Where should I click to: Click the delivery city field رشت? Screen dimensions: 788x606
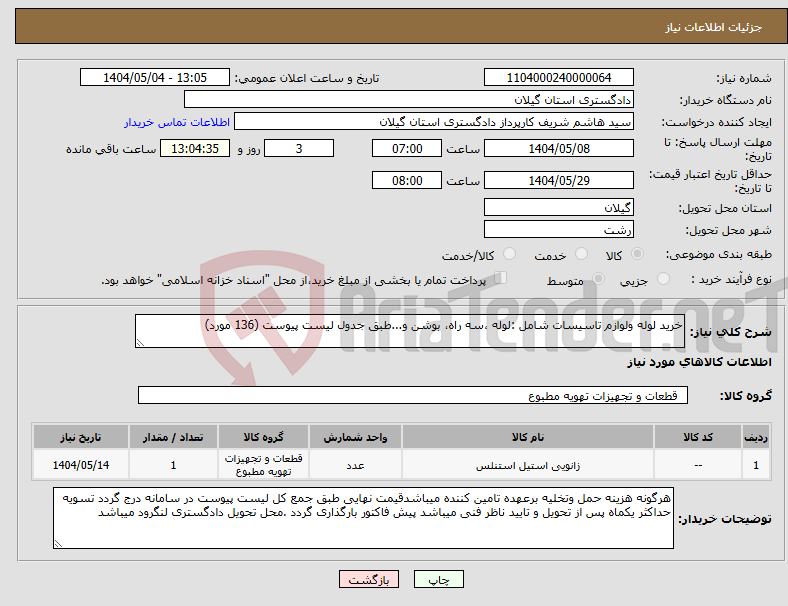click(558, 229)
